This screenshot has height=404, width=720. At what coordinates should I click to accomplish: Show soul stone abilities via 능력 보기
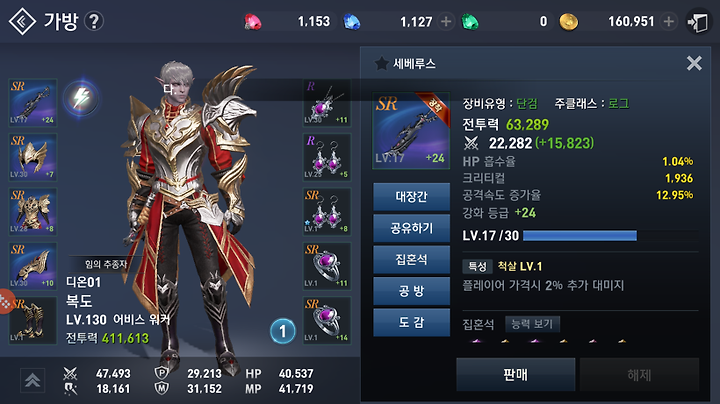click(x=532, y=324)
